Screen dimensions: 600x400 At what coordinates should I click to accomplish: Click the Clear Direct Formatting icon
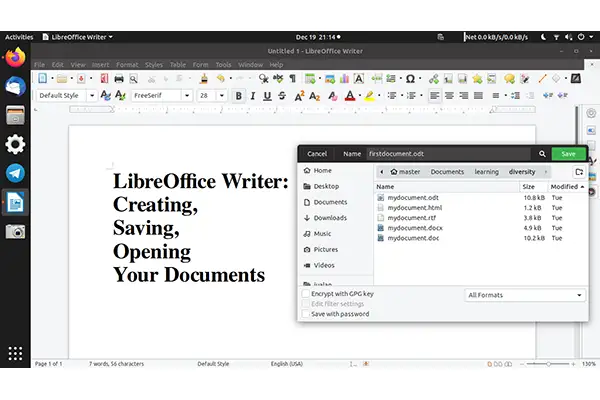(333, 96)
